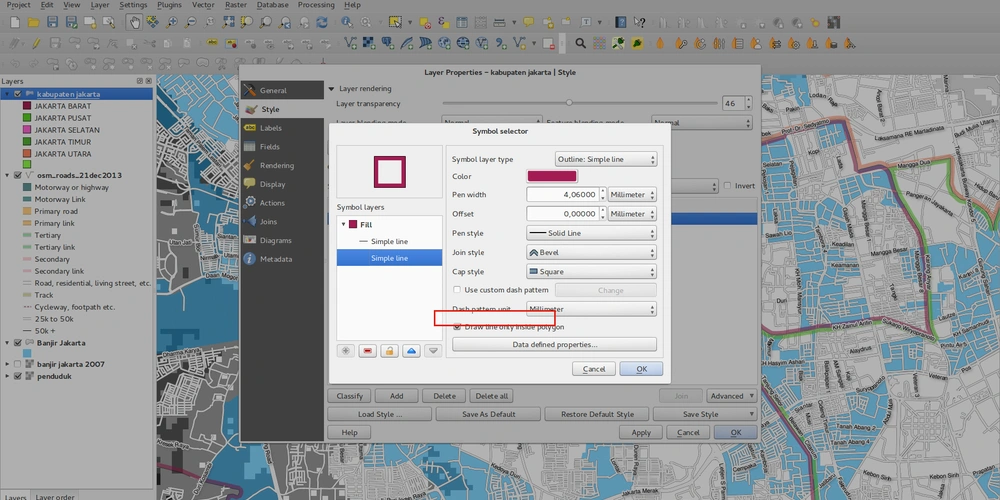Remove symbol layer with red minus icon

coord(367,351)
